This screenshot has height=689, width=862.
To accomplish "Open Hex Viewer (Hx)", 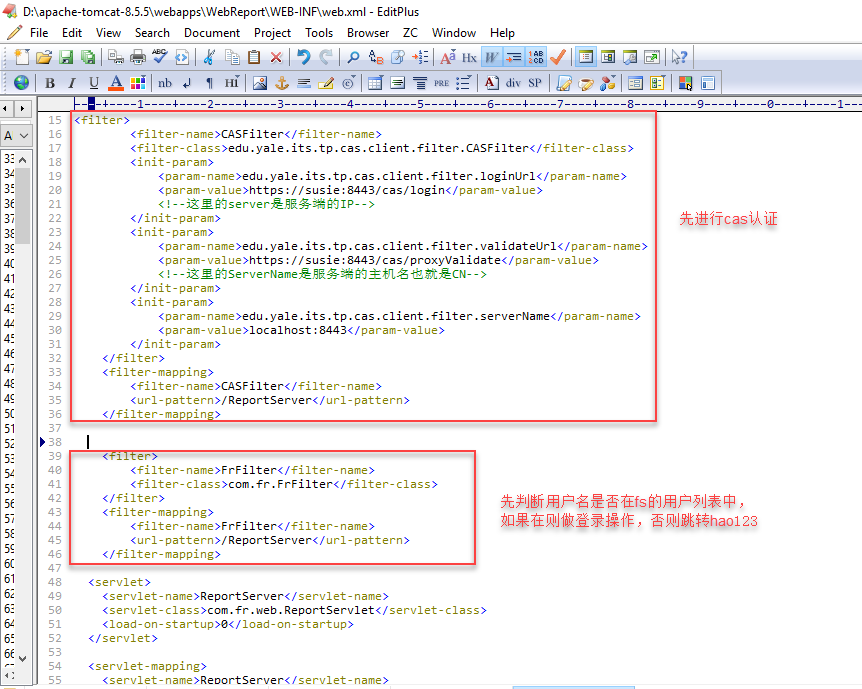I will click(x=469, y=57).
